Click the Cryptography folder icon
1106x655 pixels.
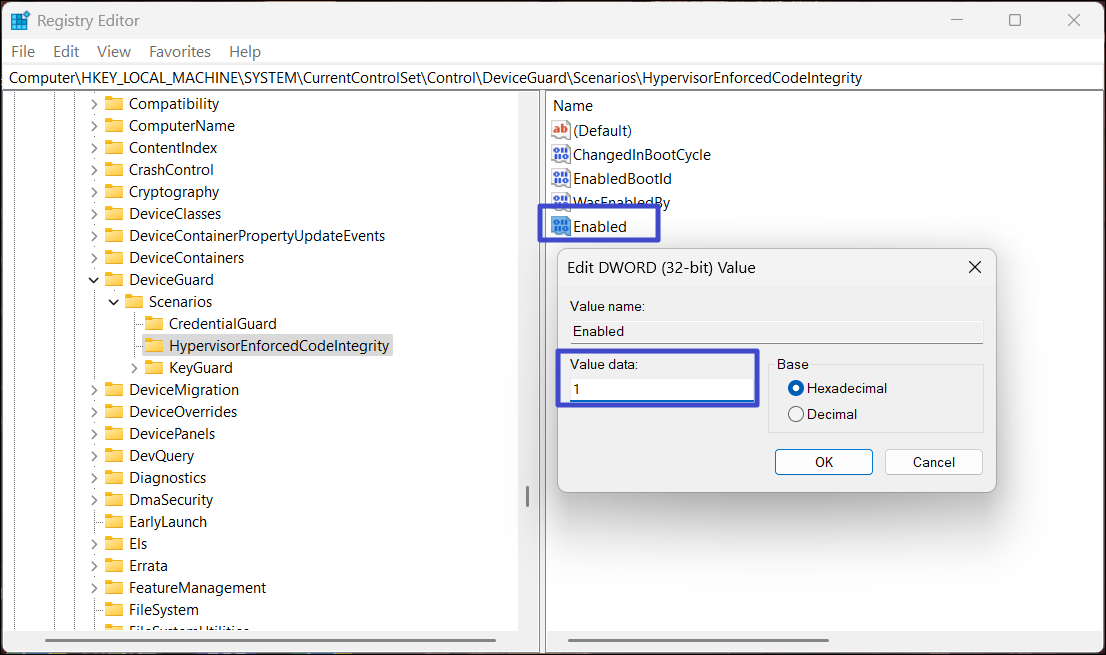pos(114,191)
